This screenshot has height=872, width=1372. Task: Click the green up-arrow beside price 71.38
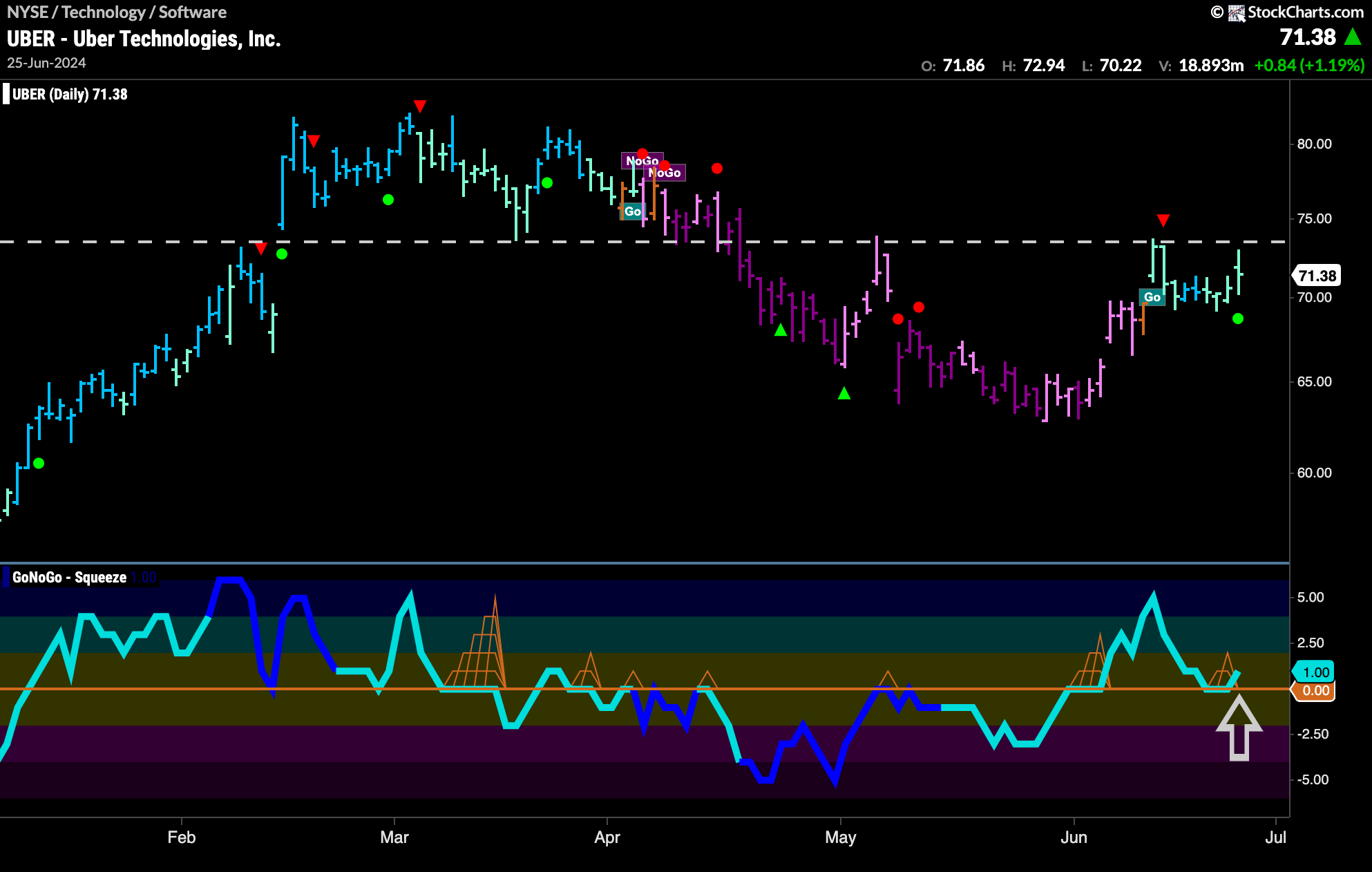click(1352, 37)
